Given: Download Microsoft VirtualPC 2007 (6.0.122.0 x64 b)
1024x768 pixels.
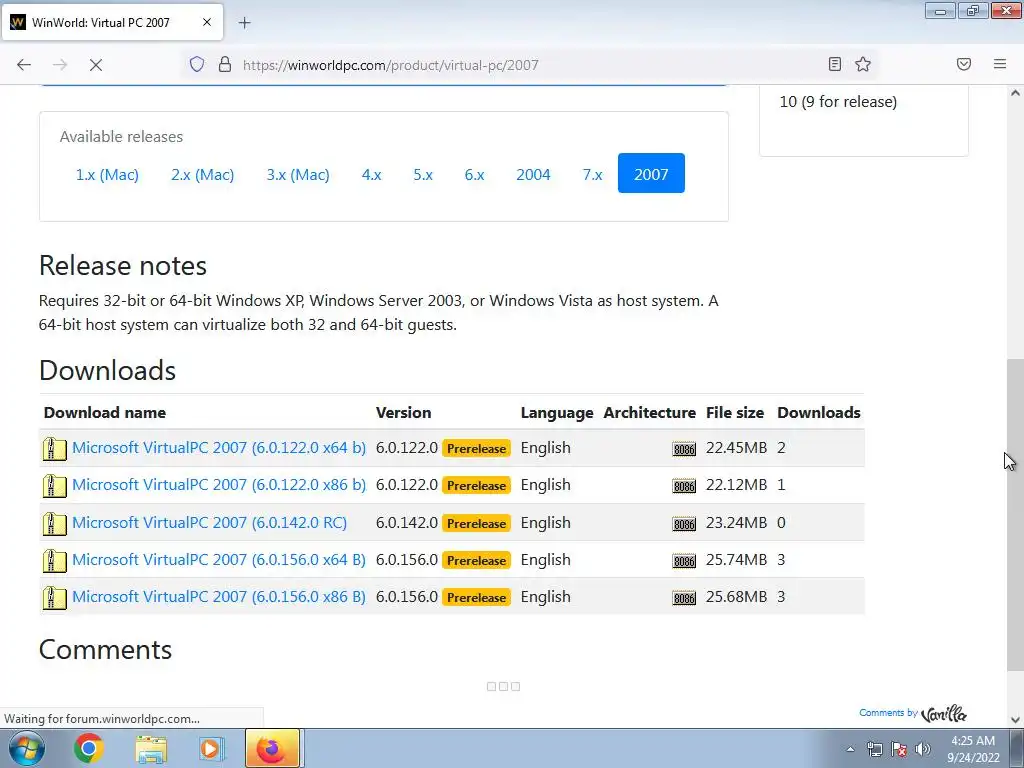Looking at the screenshot, I should (219, 448).
